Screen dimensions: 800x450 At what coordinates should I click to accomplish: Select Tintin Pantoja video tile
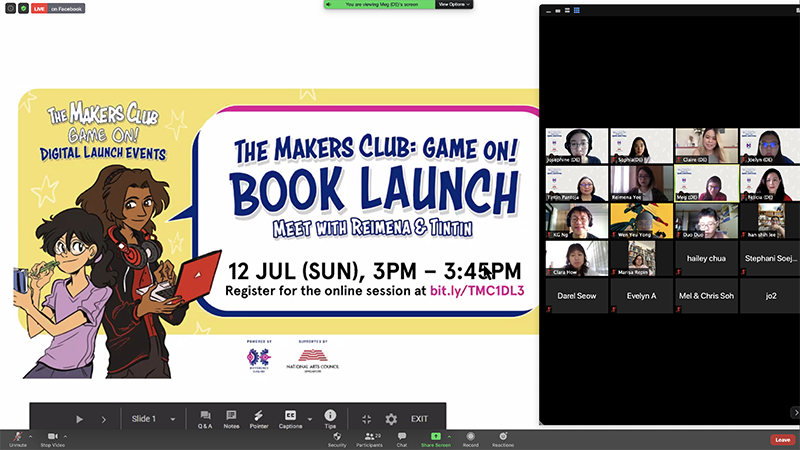pos(577,184)
